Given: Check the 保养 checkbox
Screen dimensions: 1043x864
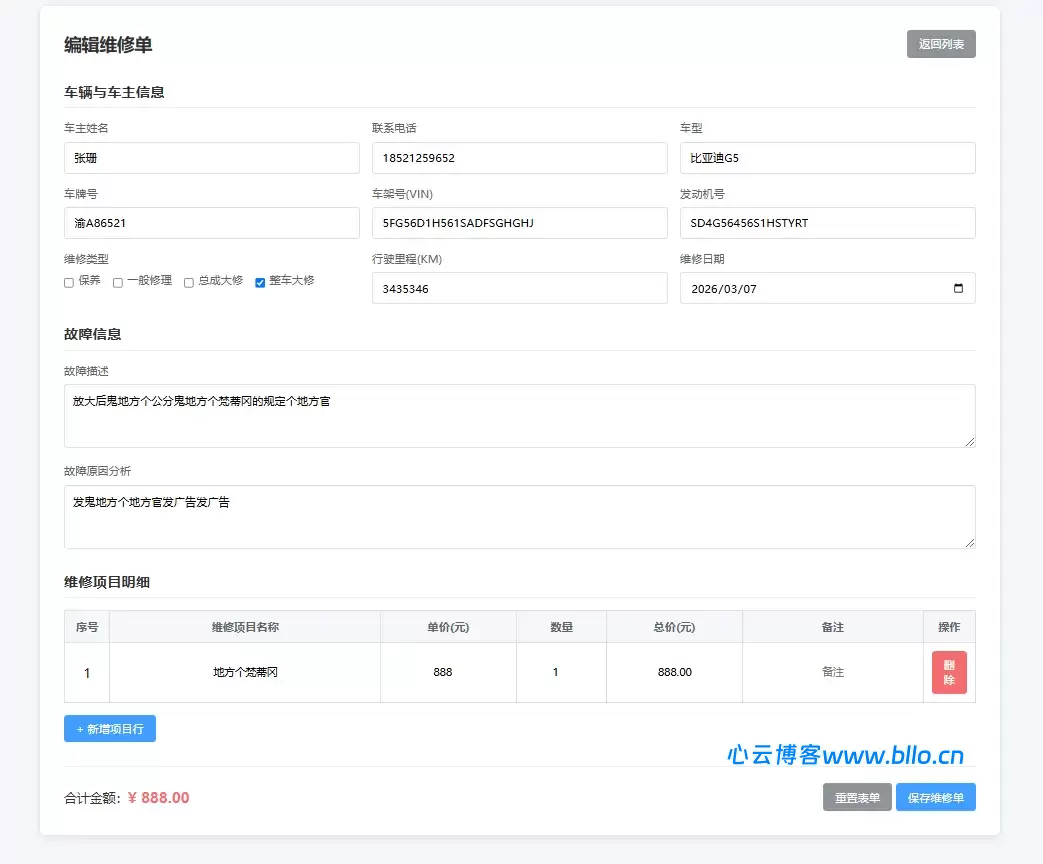Looking at the screenshot, I should (69, 283).
